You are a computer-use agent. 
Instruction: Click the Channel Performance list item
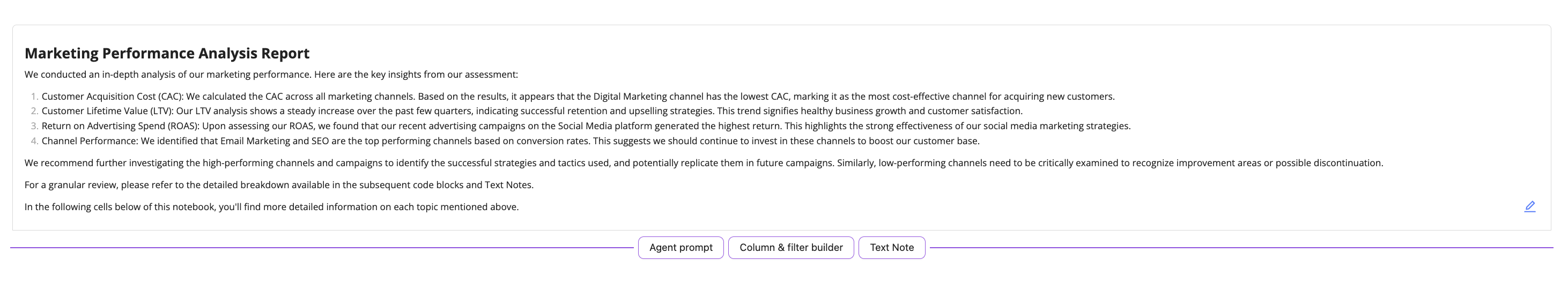(x=510, y=140)
